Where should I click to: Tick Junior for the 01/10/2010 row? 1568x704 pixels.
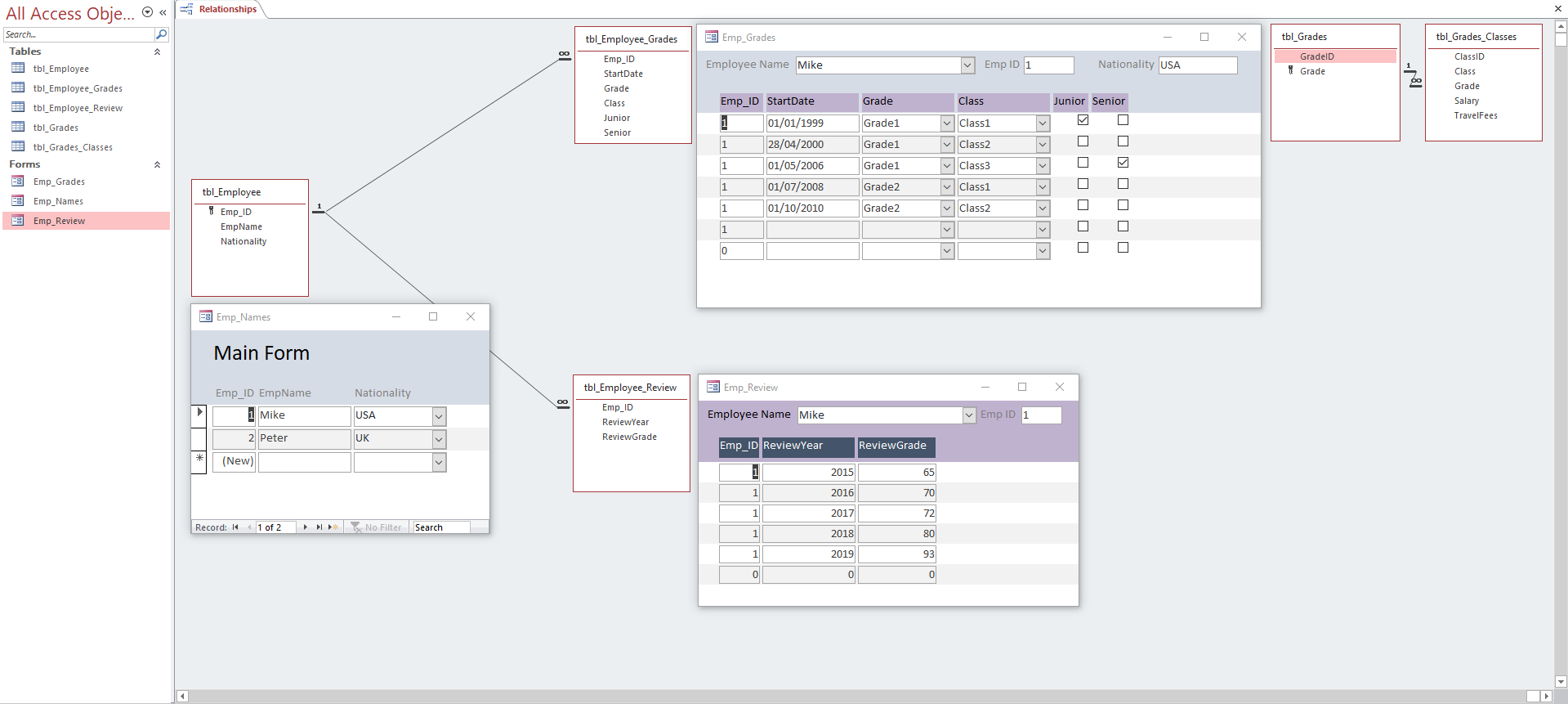click(x=1083, y=205)
